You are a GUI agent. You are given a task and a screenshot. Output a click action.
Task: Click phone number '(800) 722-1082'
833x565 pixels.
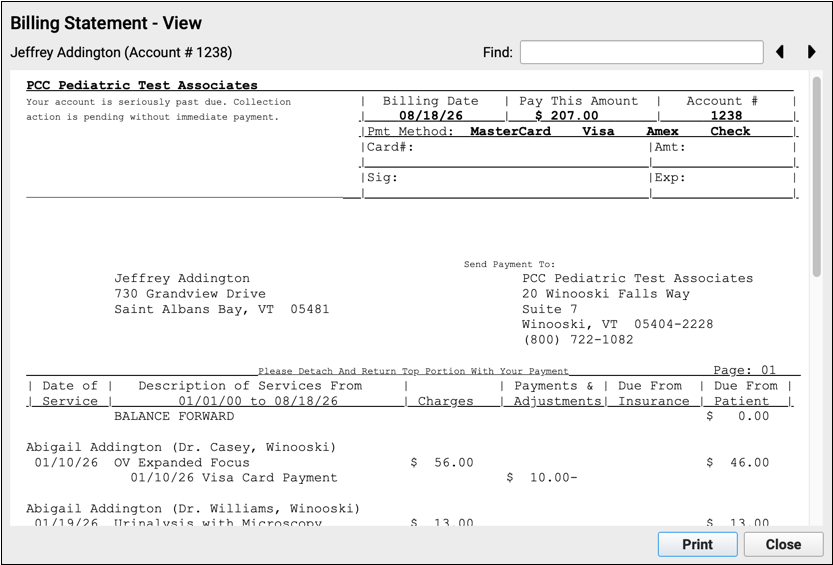578,339
